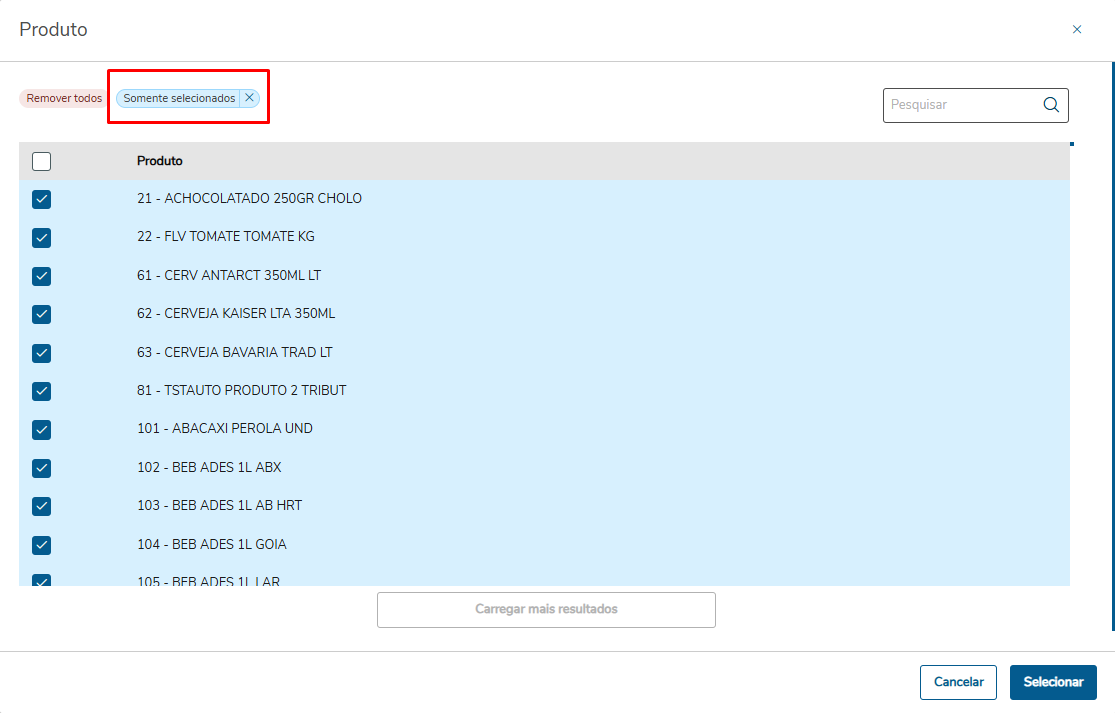
Task: Click the Produto column header
Action: (159, 161)
